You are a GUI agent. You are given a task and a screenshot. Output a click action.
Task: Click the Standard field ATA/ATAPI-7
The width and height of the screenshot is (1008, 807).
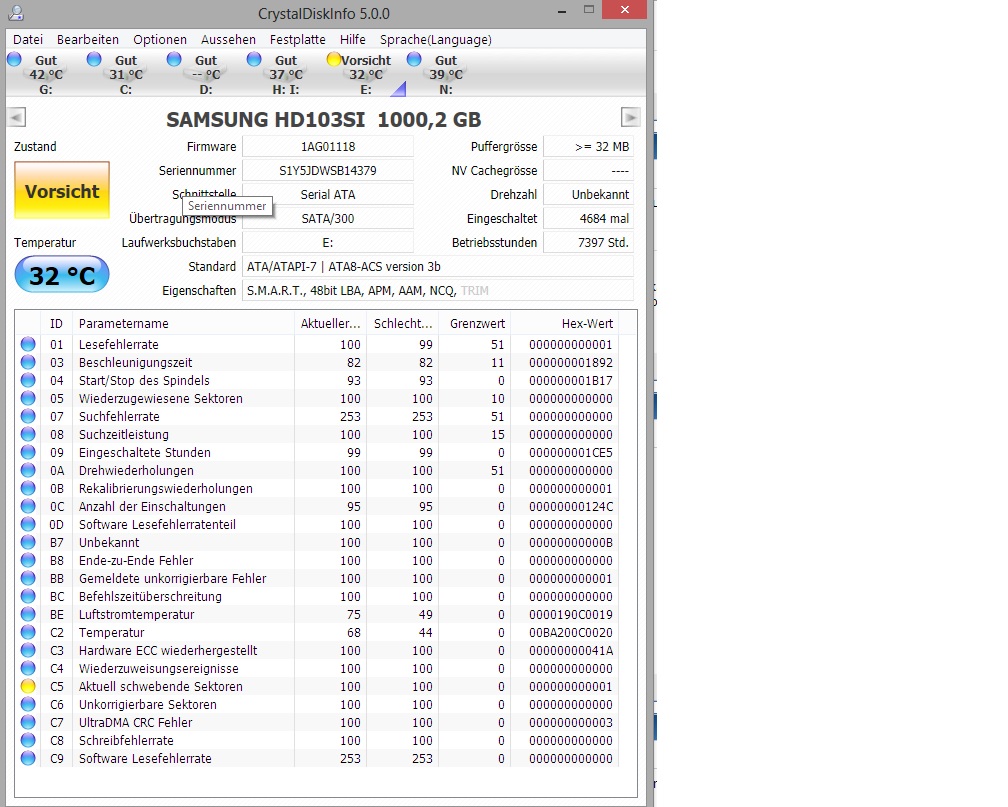(x=438, y=266)
